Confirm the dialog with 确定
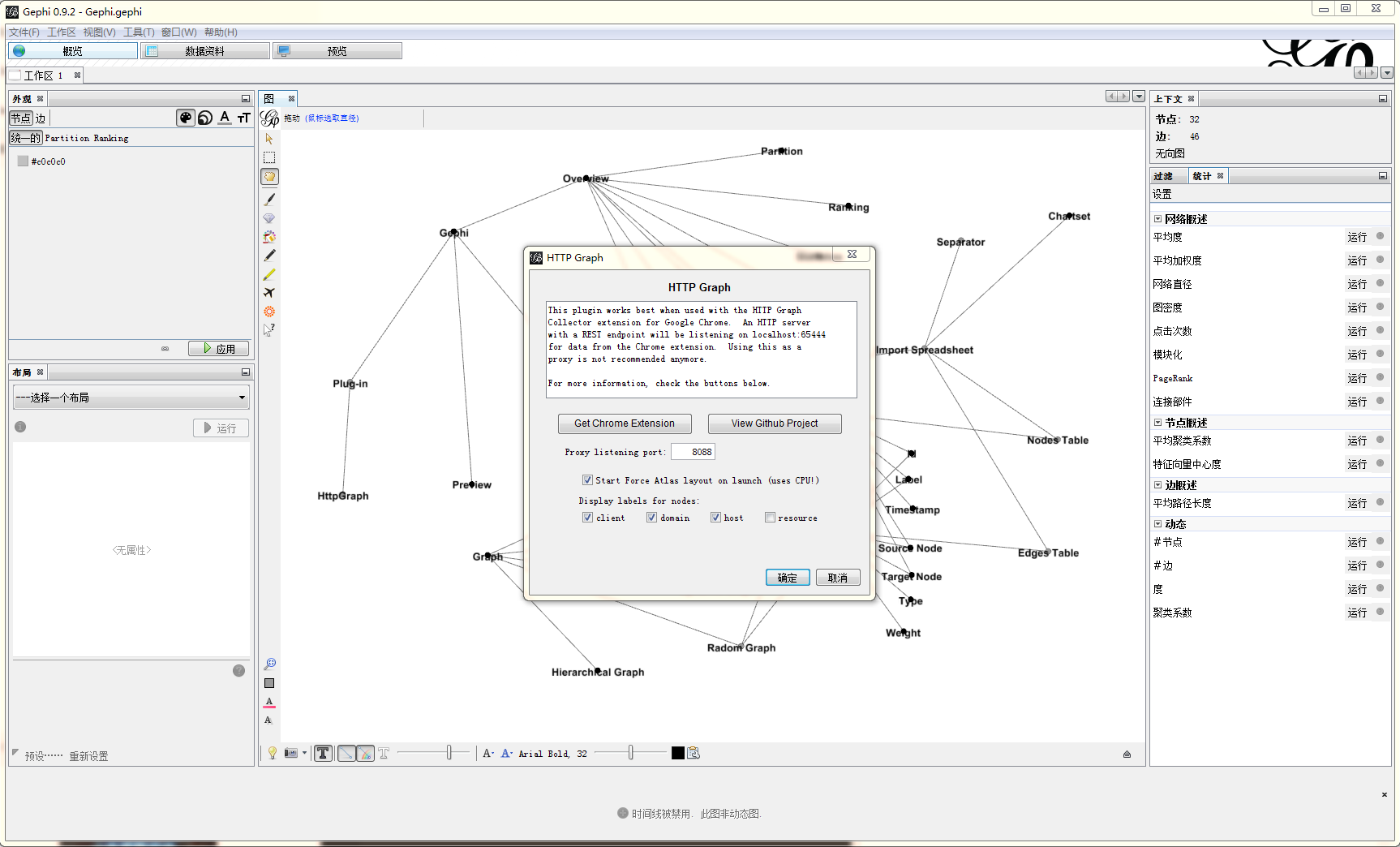 788,578
